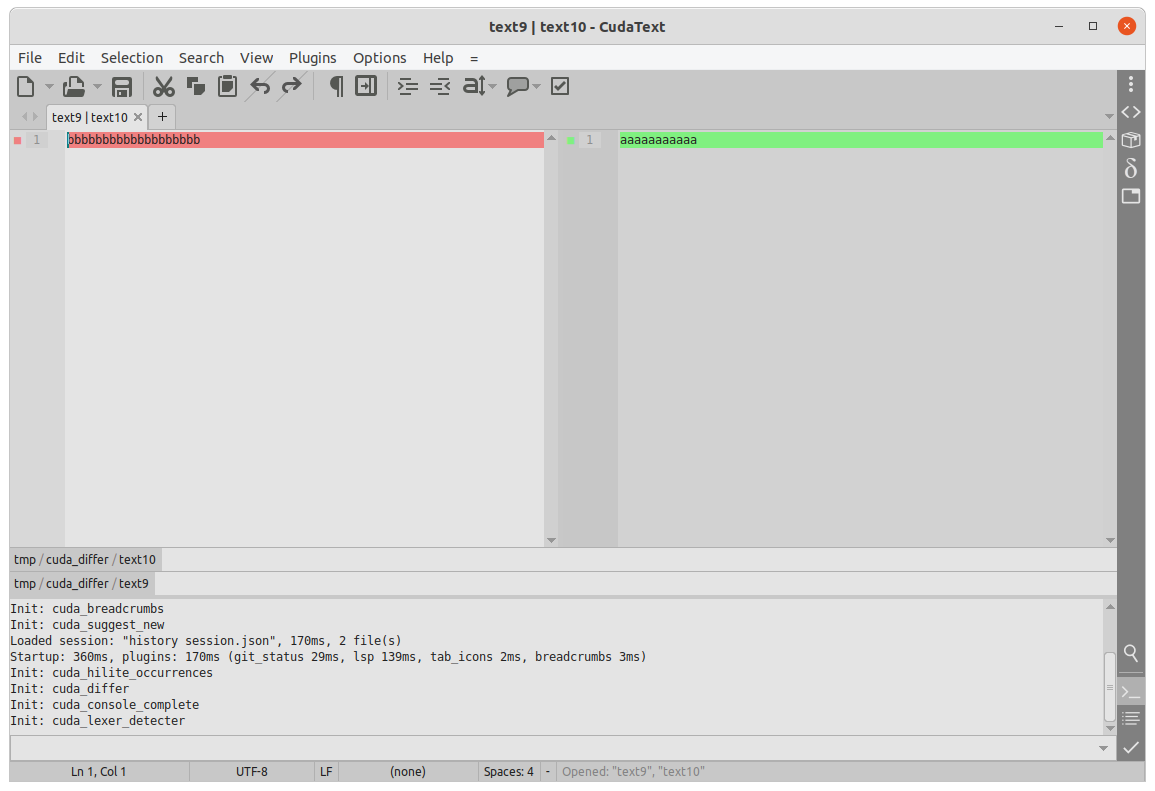
Task: Select the text9 | text10 tab
Action: coord(90,117)
